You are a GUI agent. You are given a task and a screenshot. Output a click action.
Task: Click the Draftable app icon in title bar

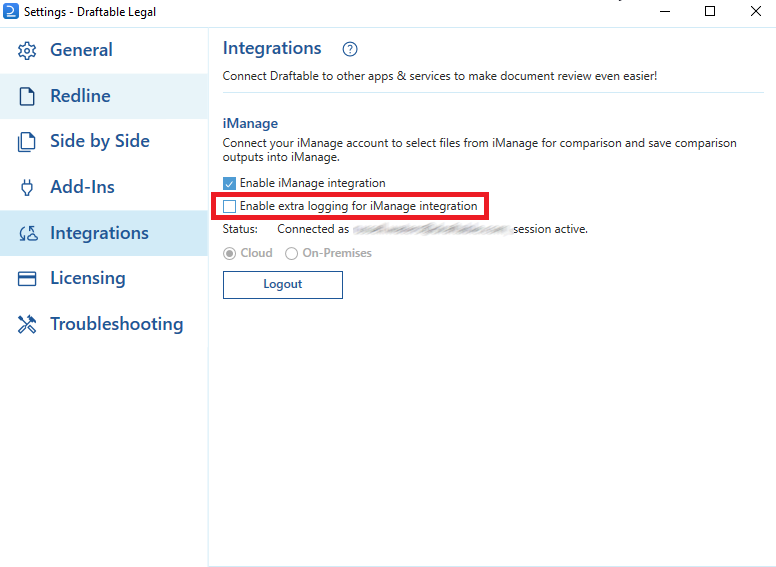11,11
